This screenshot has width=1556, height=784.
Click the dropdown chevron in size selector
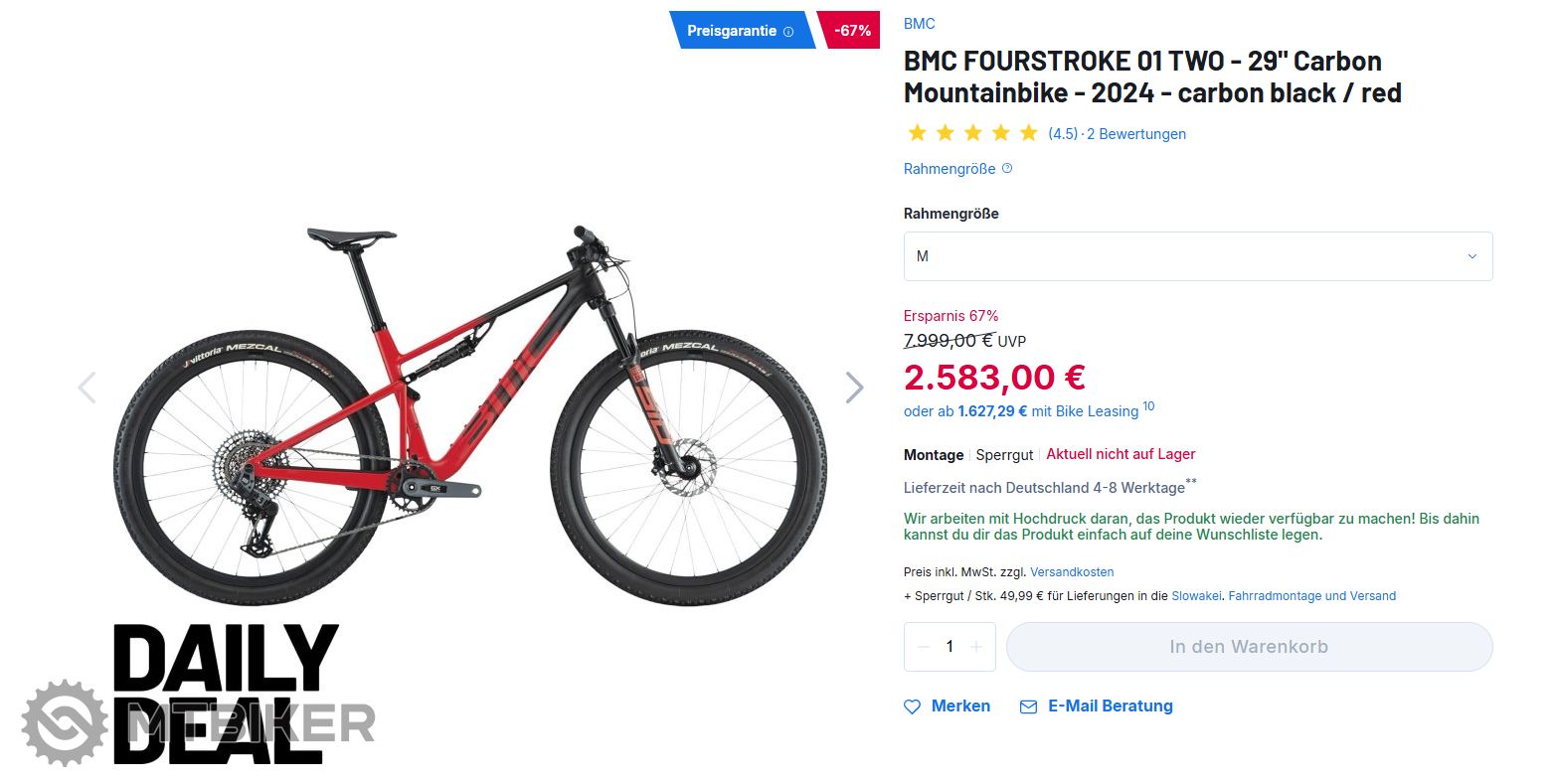pos(1472,256)
